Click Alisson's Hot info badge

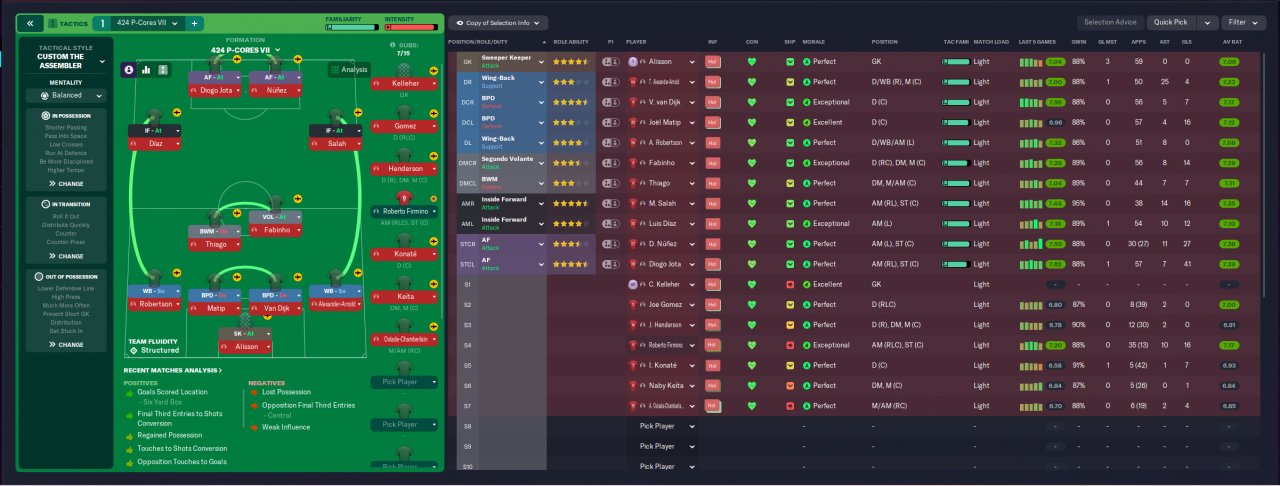[713, 61]
